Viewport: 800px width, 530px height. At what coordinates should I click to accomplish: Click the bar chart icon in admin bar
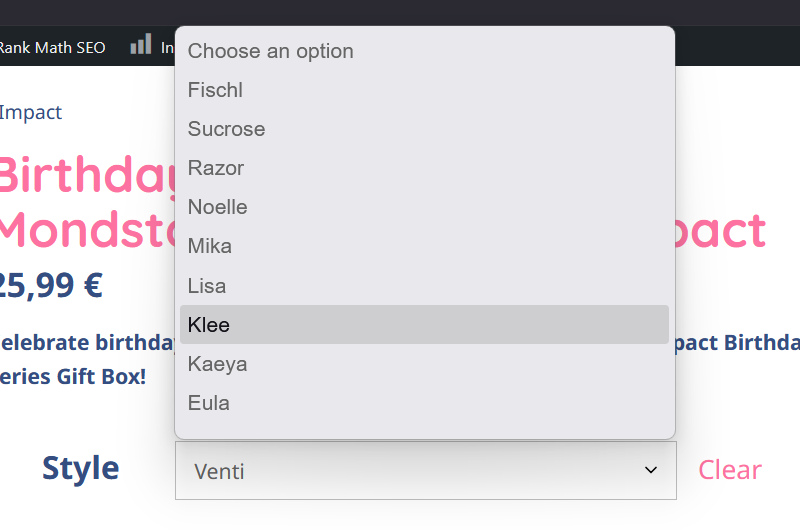point(141,44)
